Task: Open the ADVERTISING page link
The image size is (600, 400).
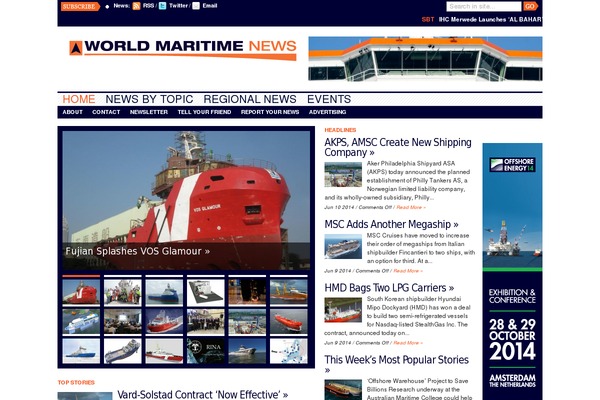Action: click(328, 112)
